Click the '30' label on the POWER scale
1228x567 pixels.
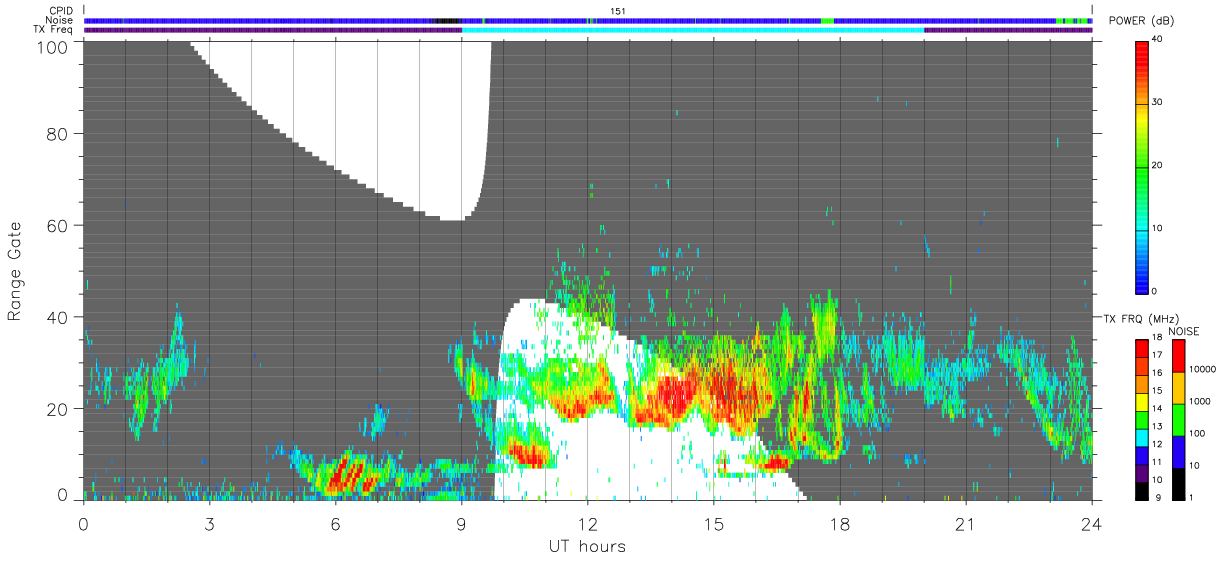pos(1158,103)
